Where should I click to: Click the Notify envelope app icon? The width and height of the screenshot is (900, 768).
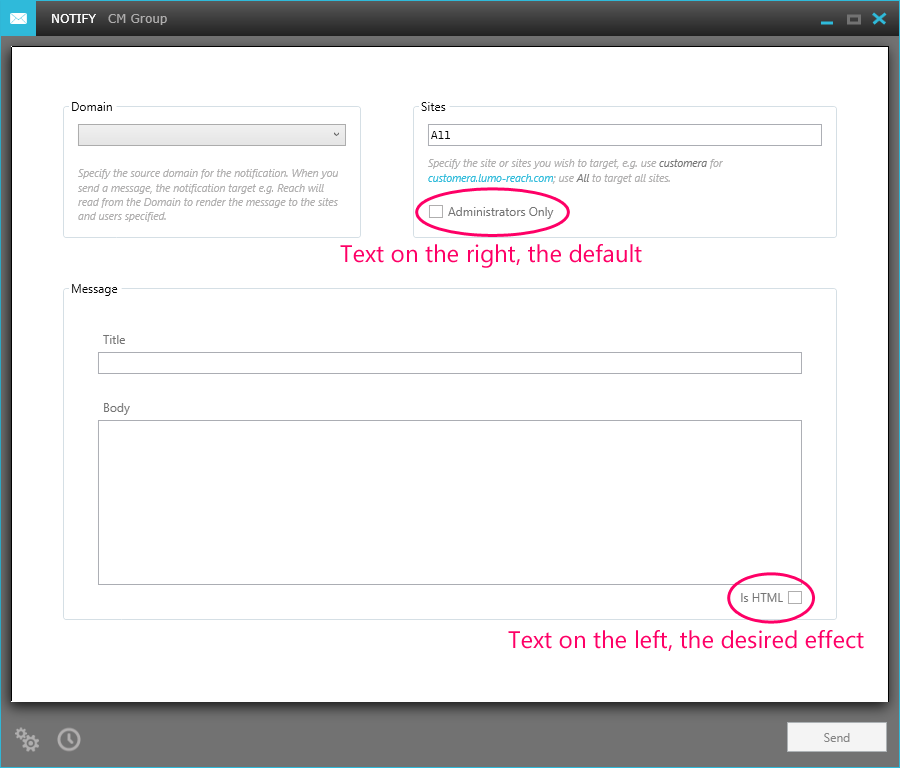18,18
